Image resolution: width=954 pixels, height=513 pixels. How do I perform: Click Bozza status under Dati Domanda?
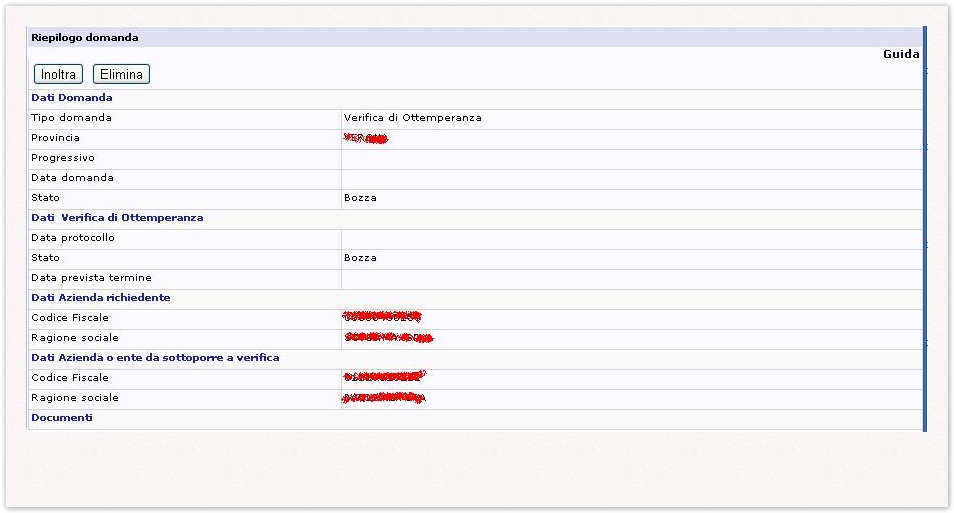360,198
